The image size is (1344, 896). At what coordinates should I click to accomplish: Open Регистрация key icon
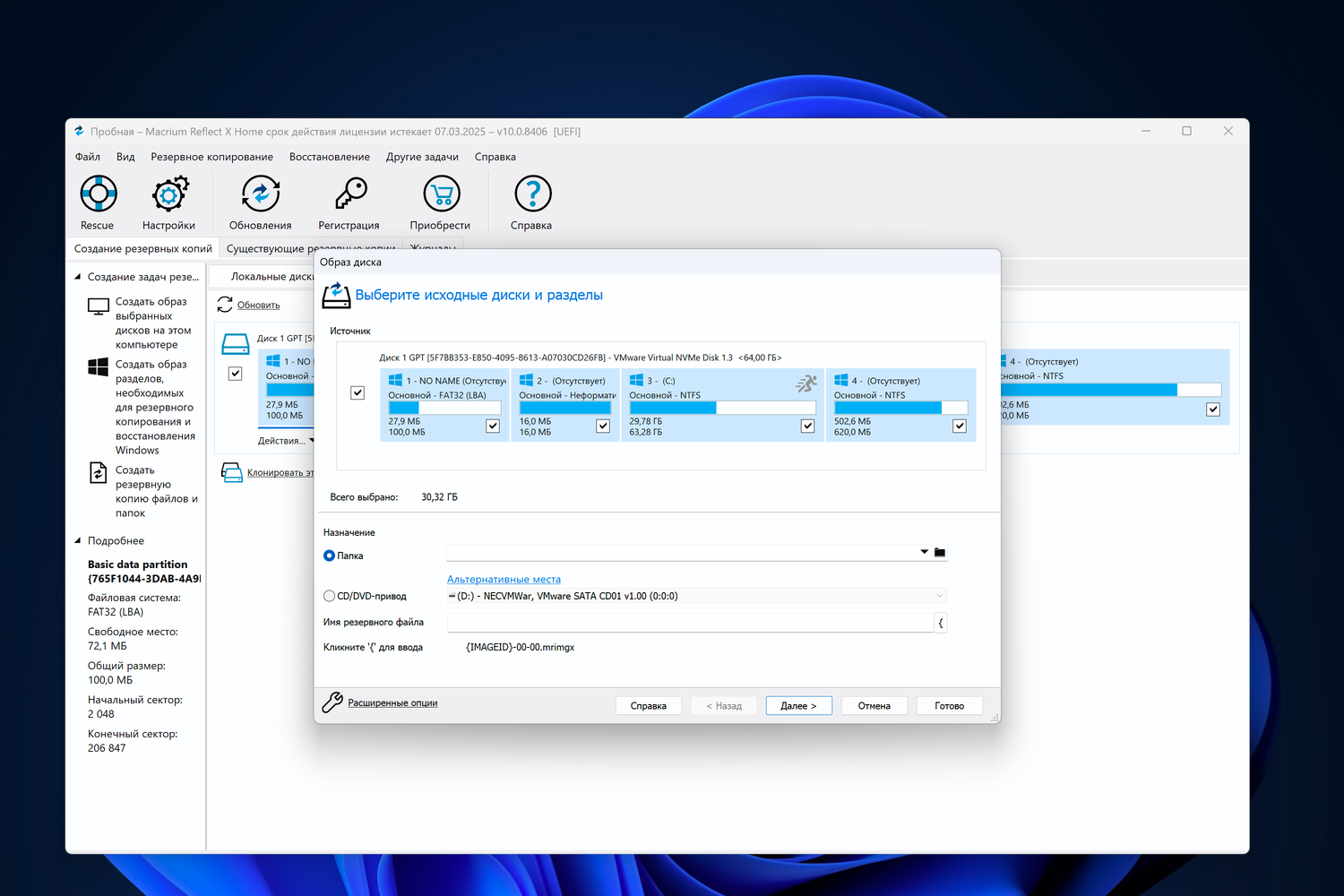point(349,194)
